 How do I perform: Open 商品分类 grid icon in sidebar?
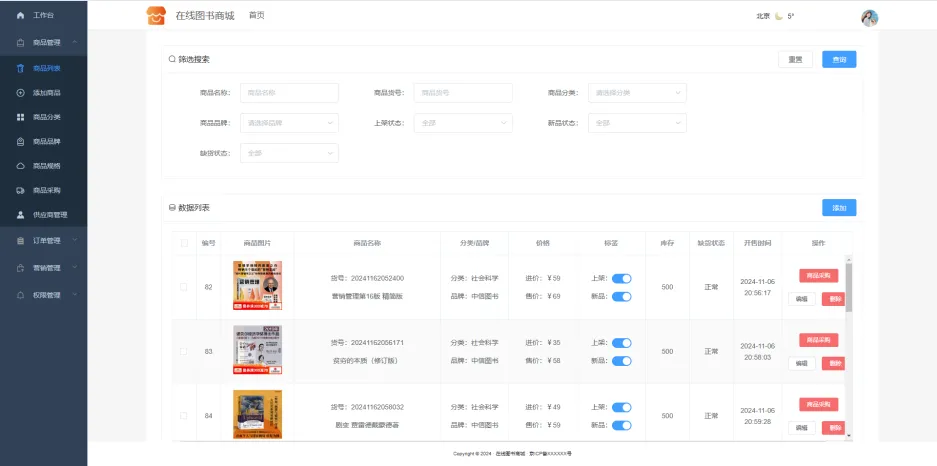20,117
